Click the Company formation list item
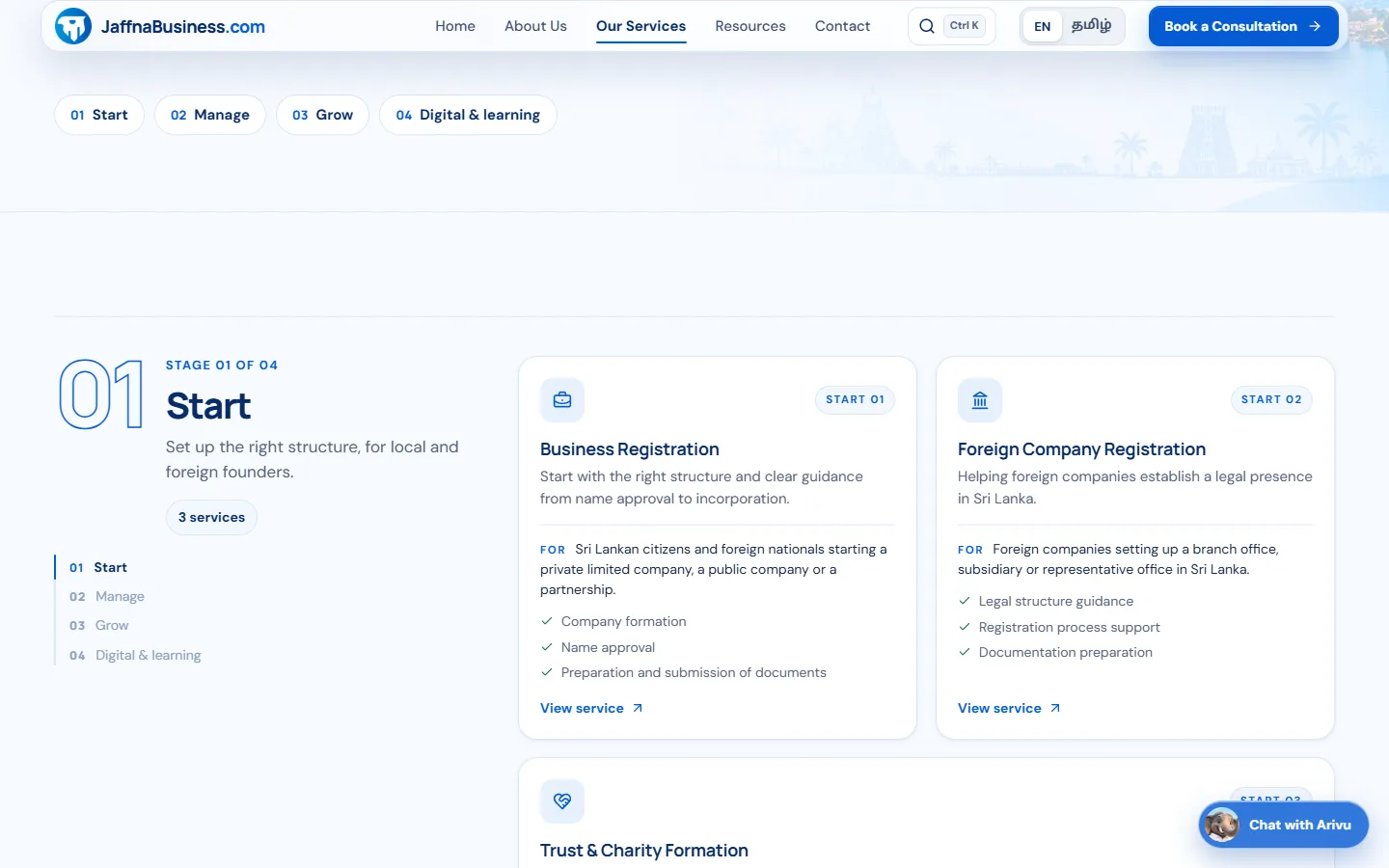Viewport: 1389px width, 868px height. [624, 621]
